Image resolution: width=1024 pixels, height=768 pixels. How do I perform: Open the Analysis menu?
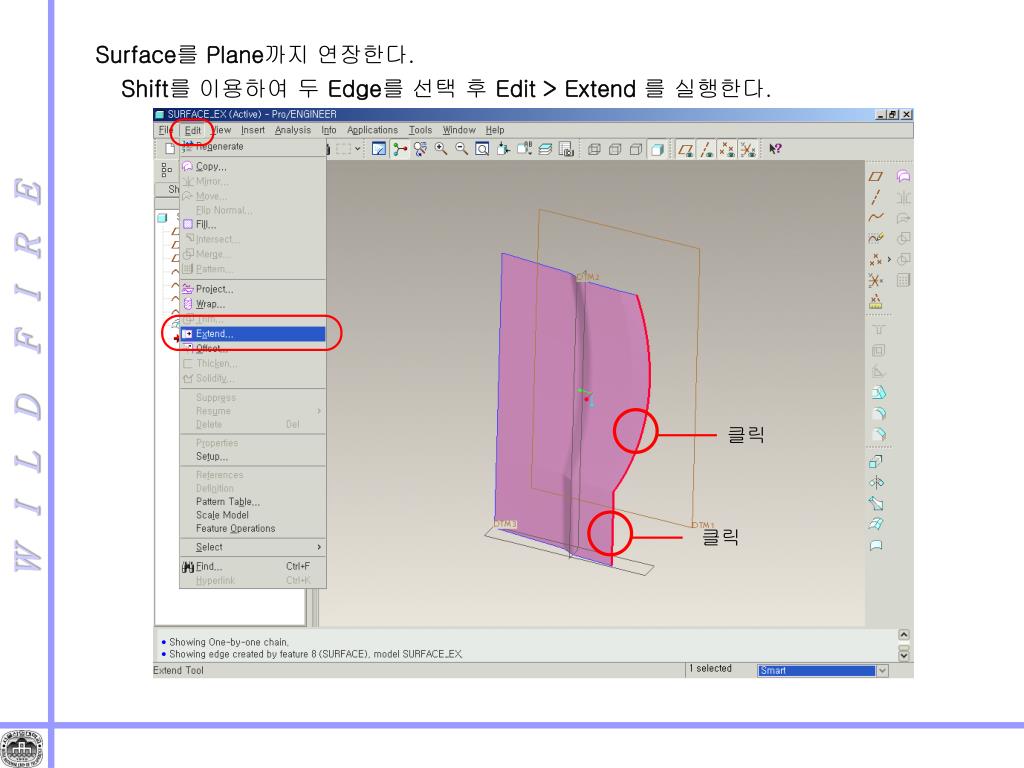293,130
